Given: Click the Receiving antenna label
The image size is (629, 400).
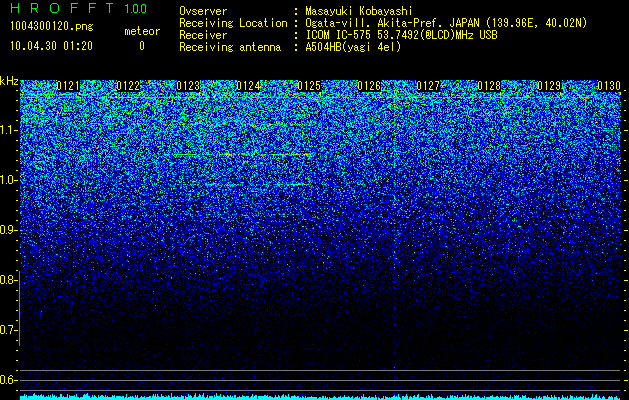Looking at the screenshot, I should pyautogui.click(x=230, y=47).
